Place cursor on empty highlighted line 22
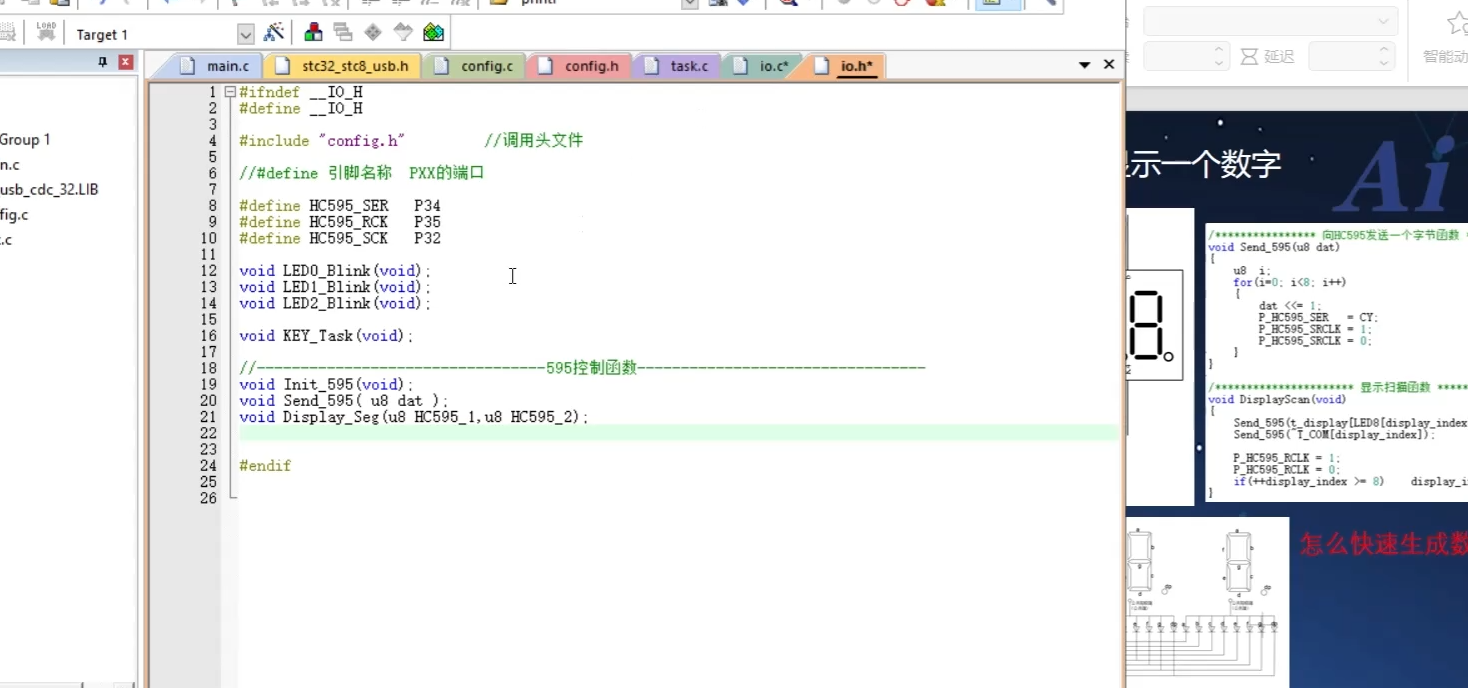Screen dimensions: 1468x688 pos(678,433)
